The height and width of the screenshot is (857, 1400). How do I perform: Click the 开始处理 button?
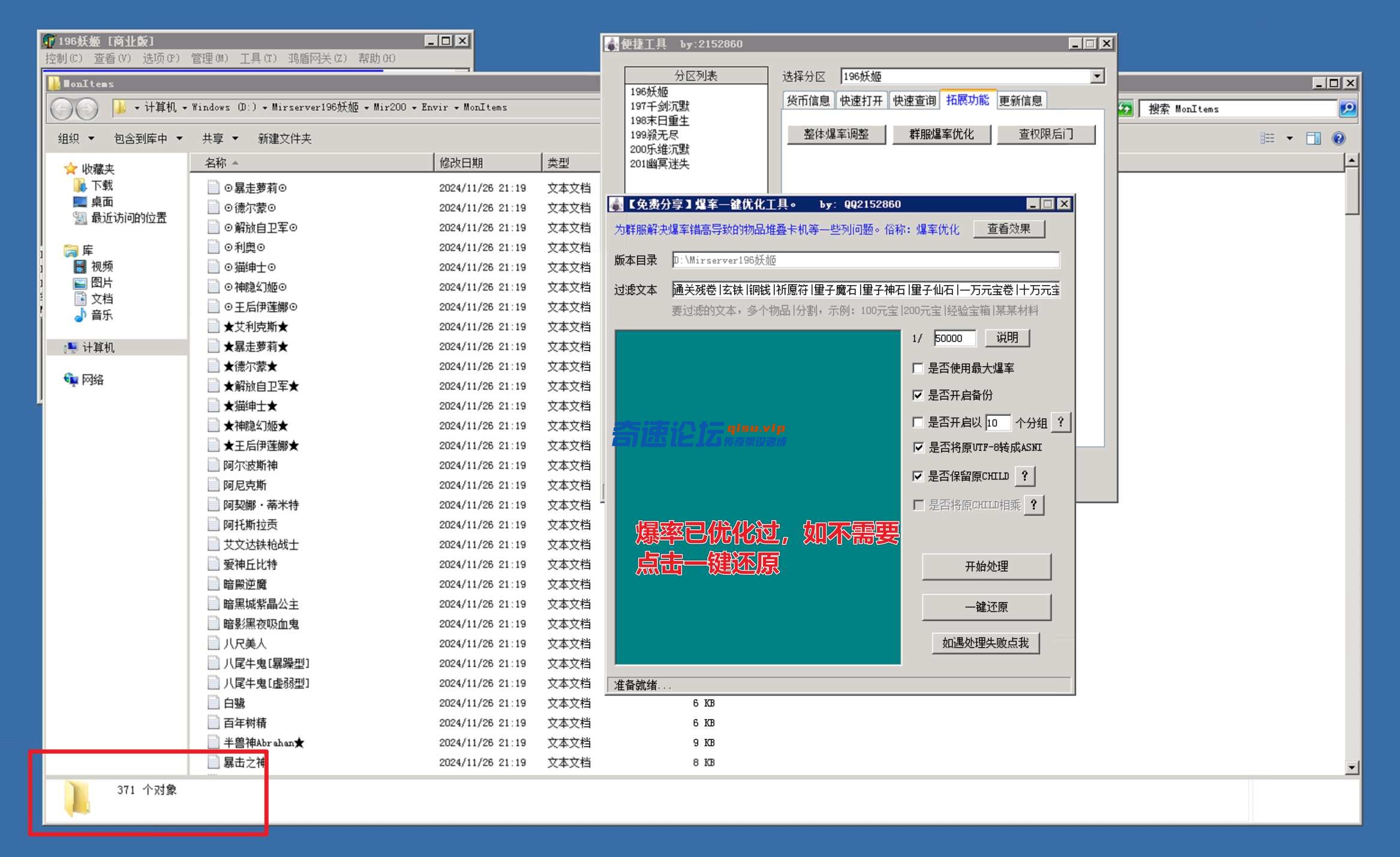[986, 566]
